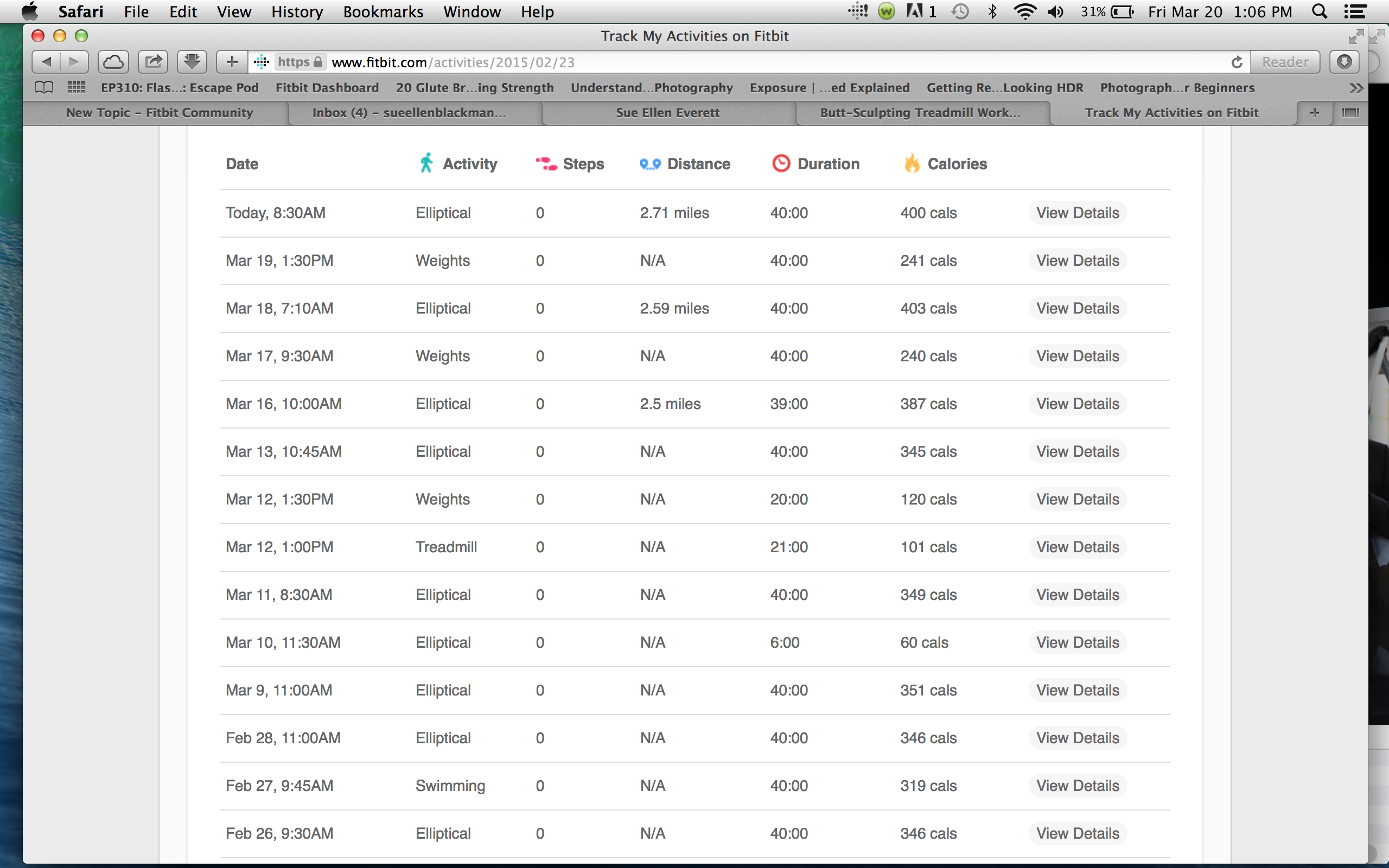Expand the bookmarks bar overflow chevron
The width and height of the screenshot is (1389, 868).
tap(1356, 88)
